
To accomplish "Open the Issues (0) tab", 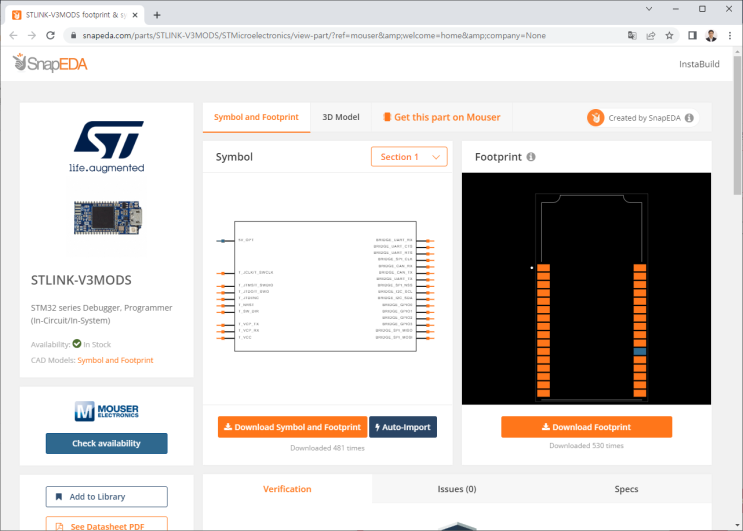I will click(457, 489).
